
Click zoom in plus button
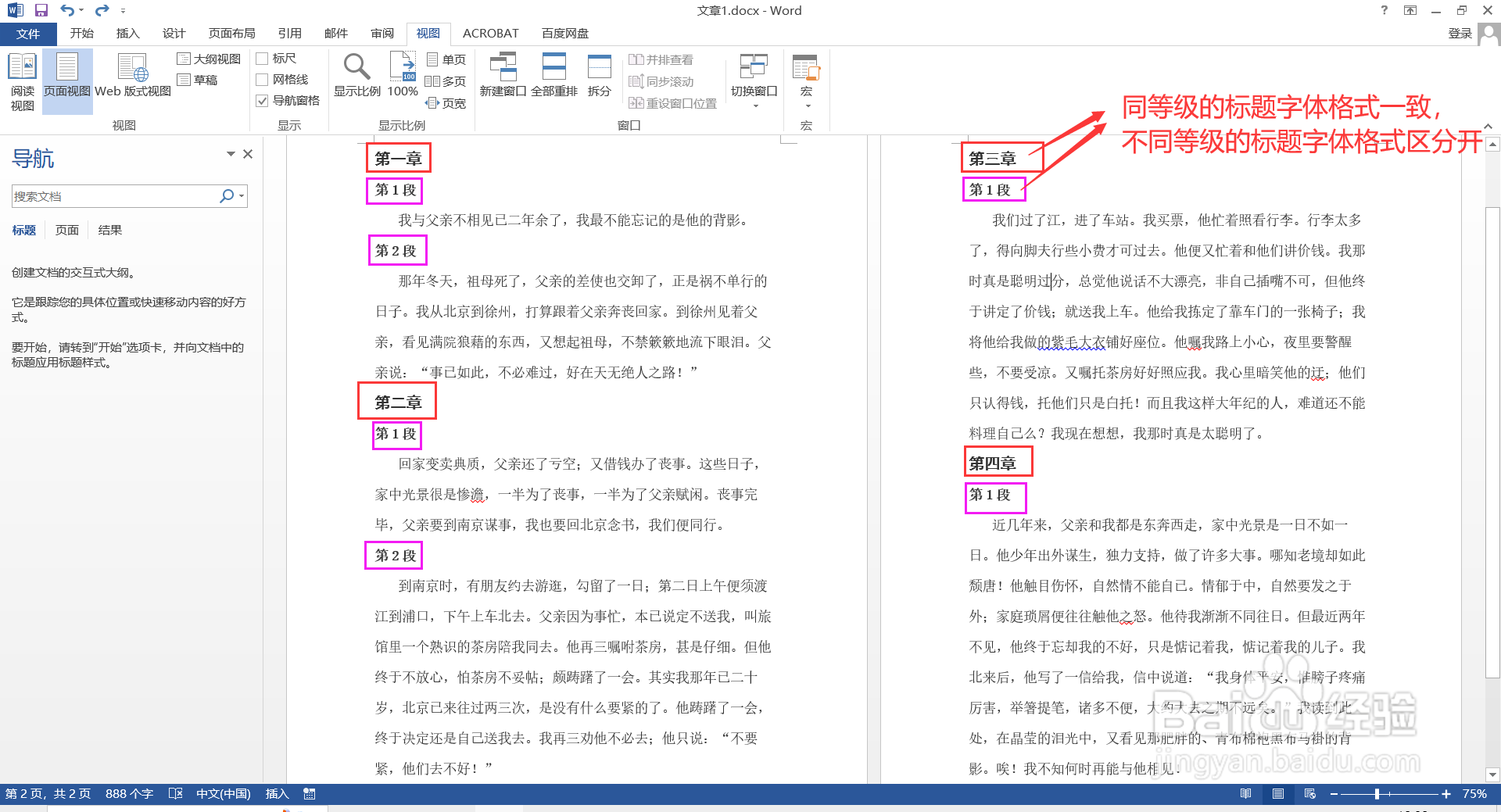[1446, 794]
